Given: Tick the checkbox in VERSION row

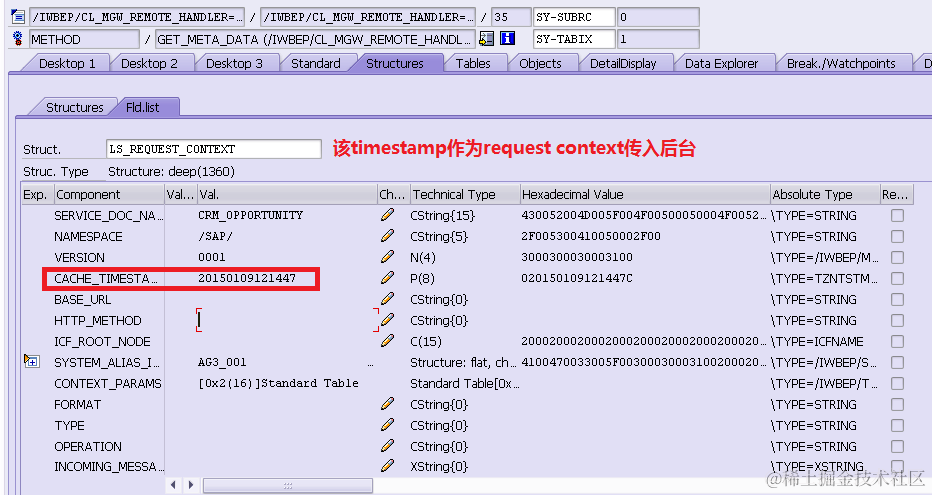Looking at the screenshot, I should pos(897,257).
